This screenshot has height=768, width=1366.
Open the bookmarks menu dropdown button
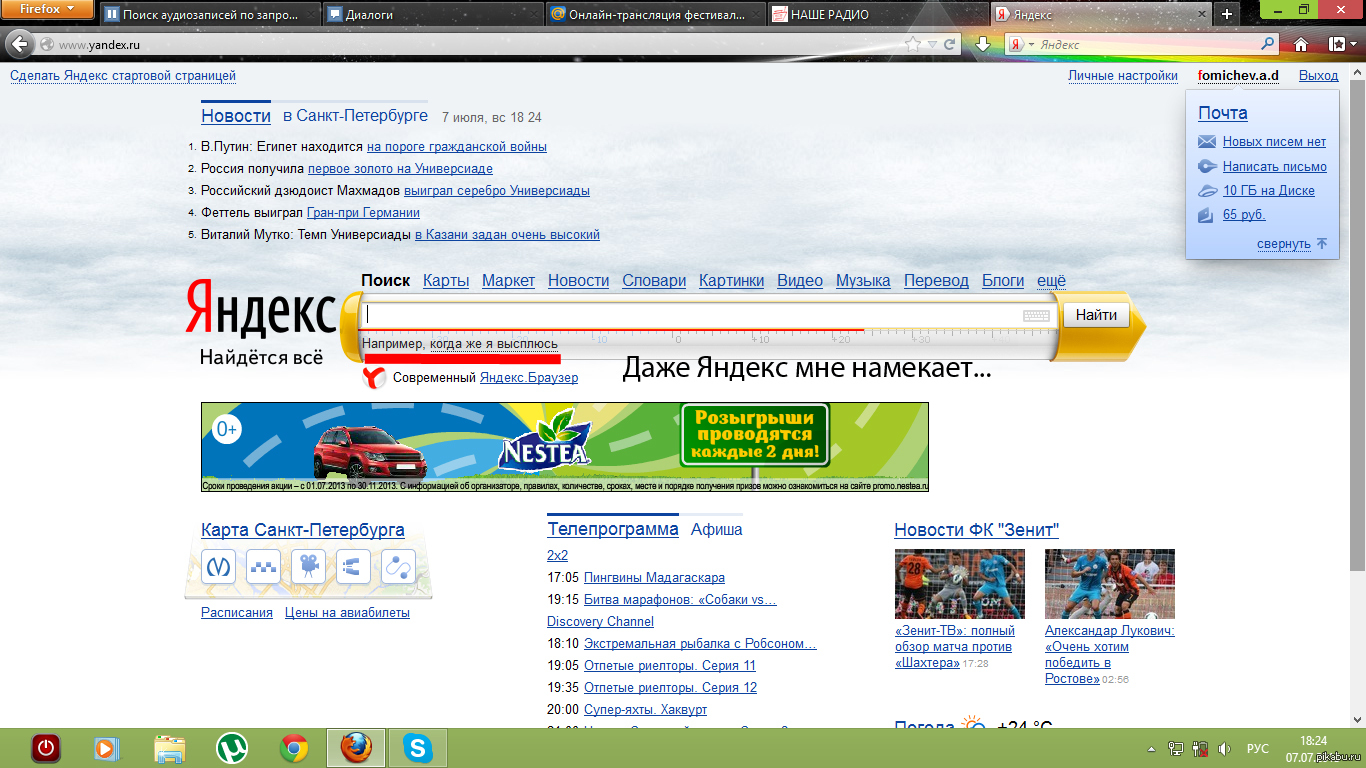(x=1340, y=44)
